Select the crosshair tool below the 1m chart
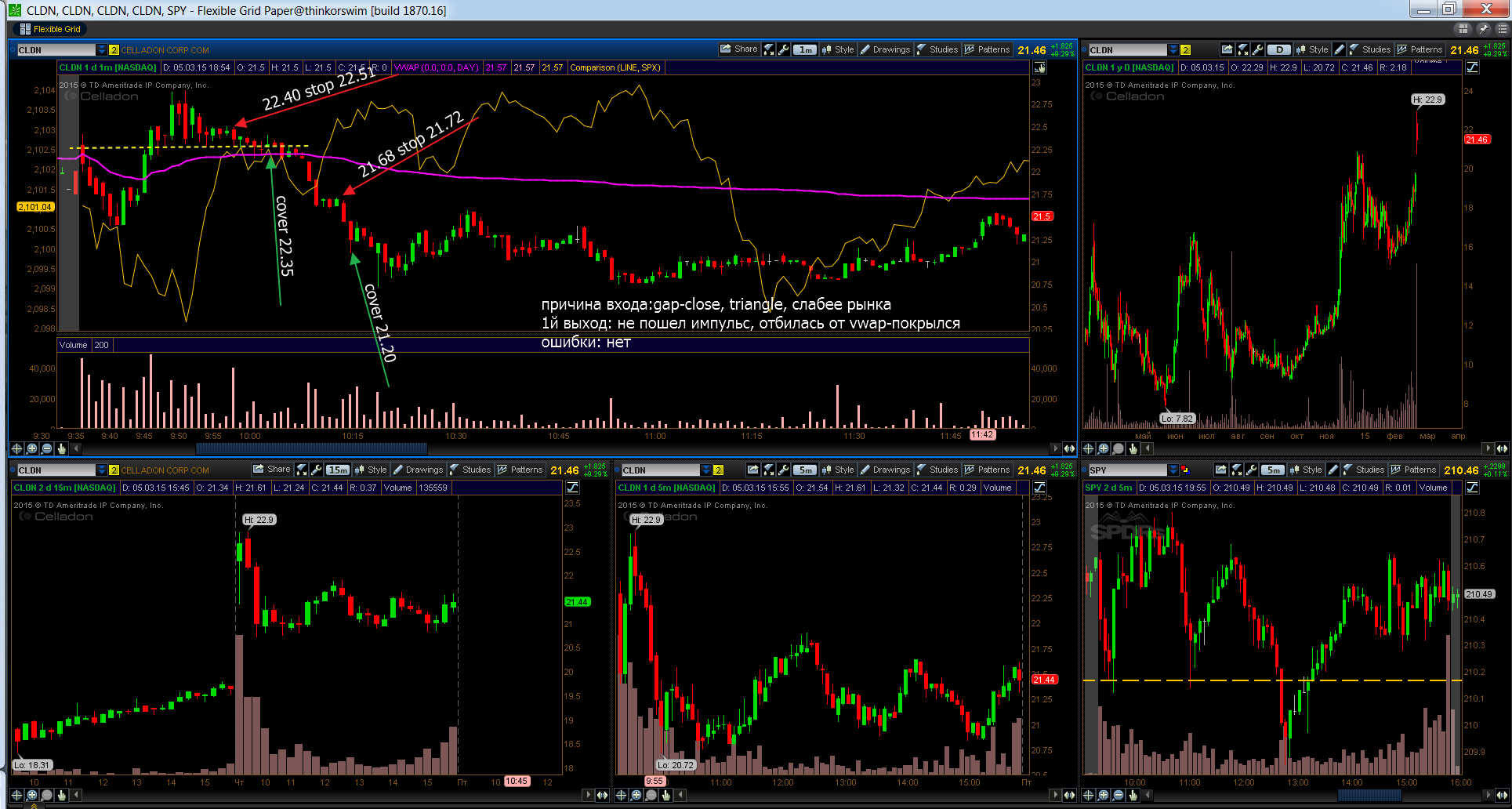 pos(16,448)
